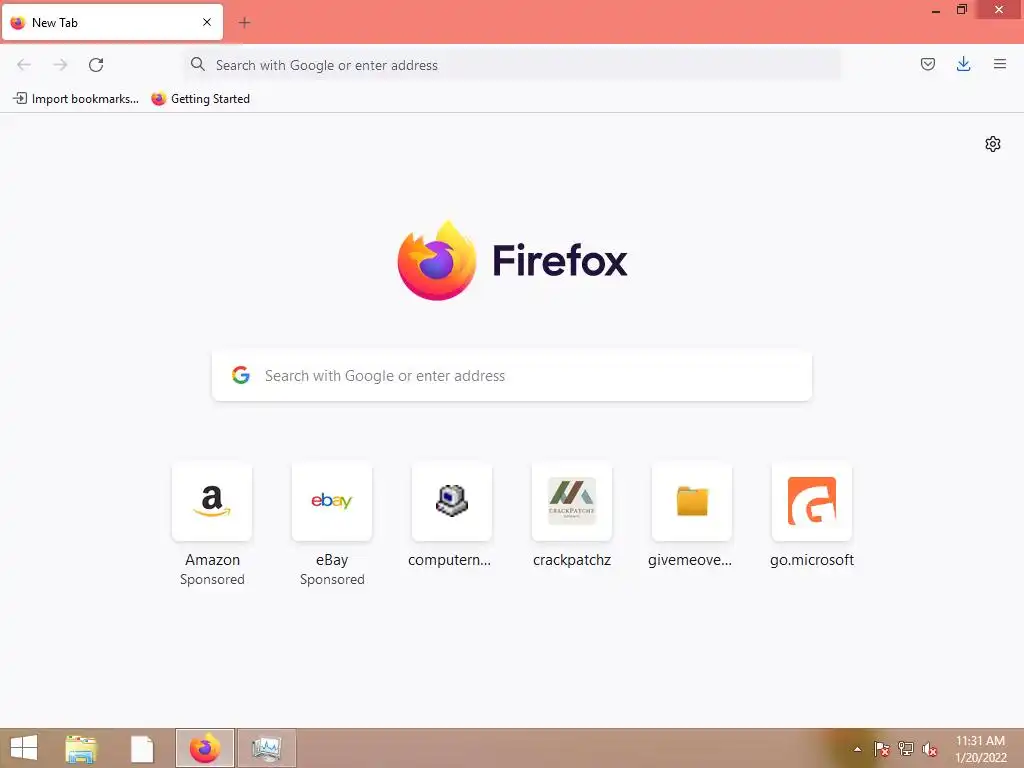Open the Firefox application menu
The height and width of the screenshot is (768, 1024).
coord(999,64)
